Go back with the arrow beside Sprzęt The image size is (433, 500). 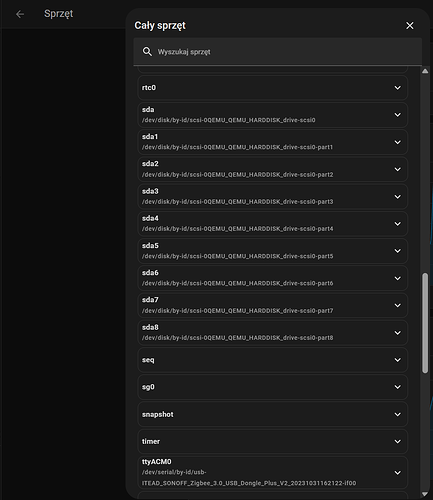coord(20,14)
